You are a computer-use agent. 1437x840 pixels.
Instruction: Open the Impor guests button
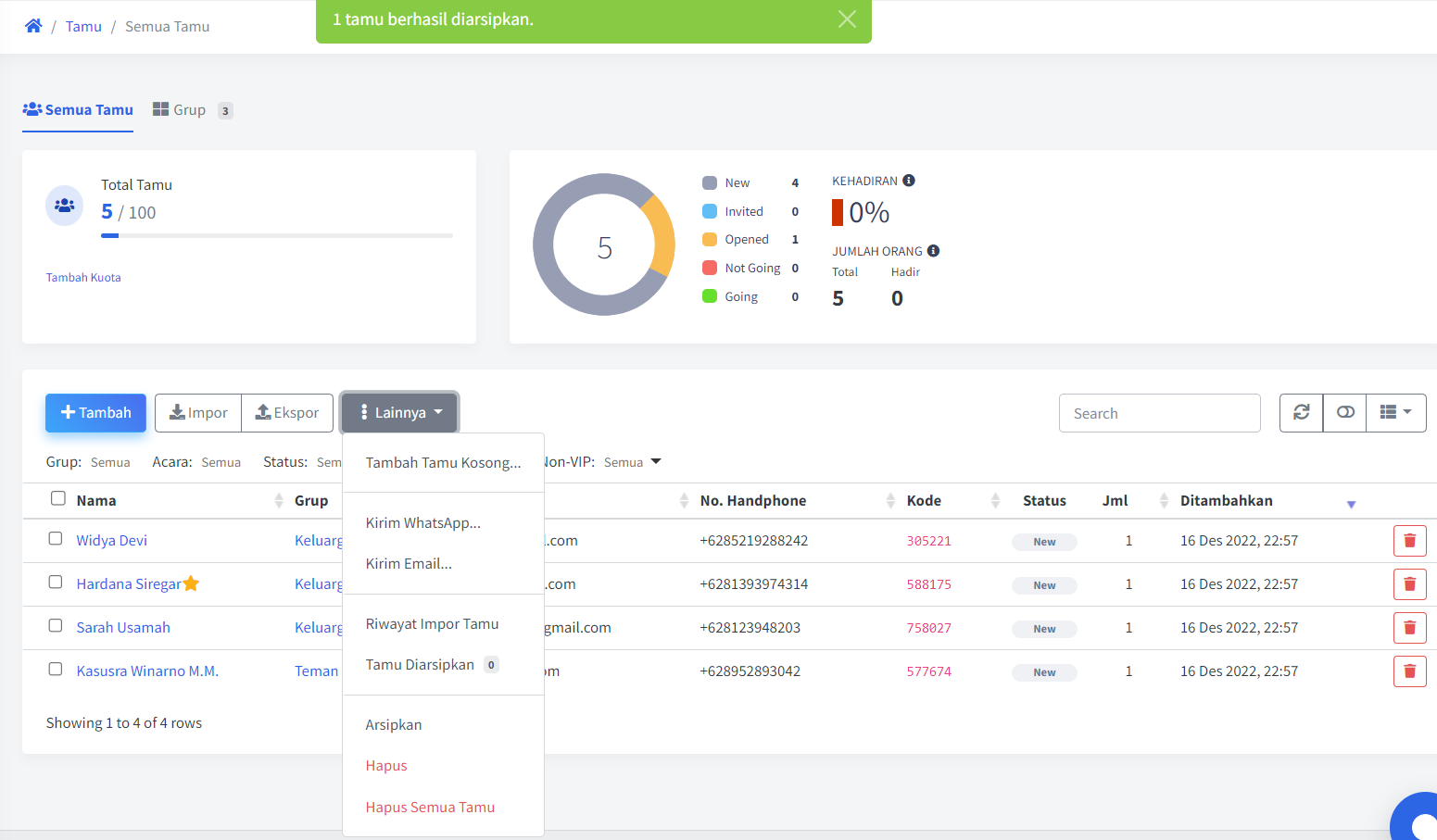point(198,413)
